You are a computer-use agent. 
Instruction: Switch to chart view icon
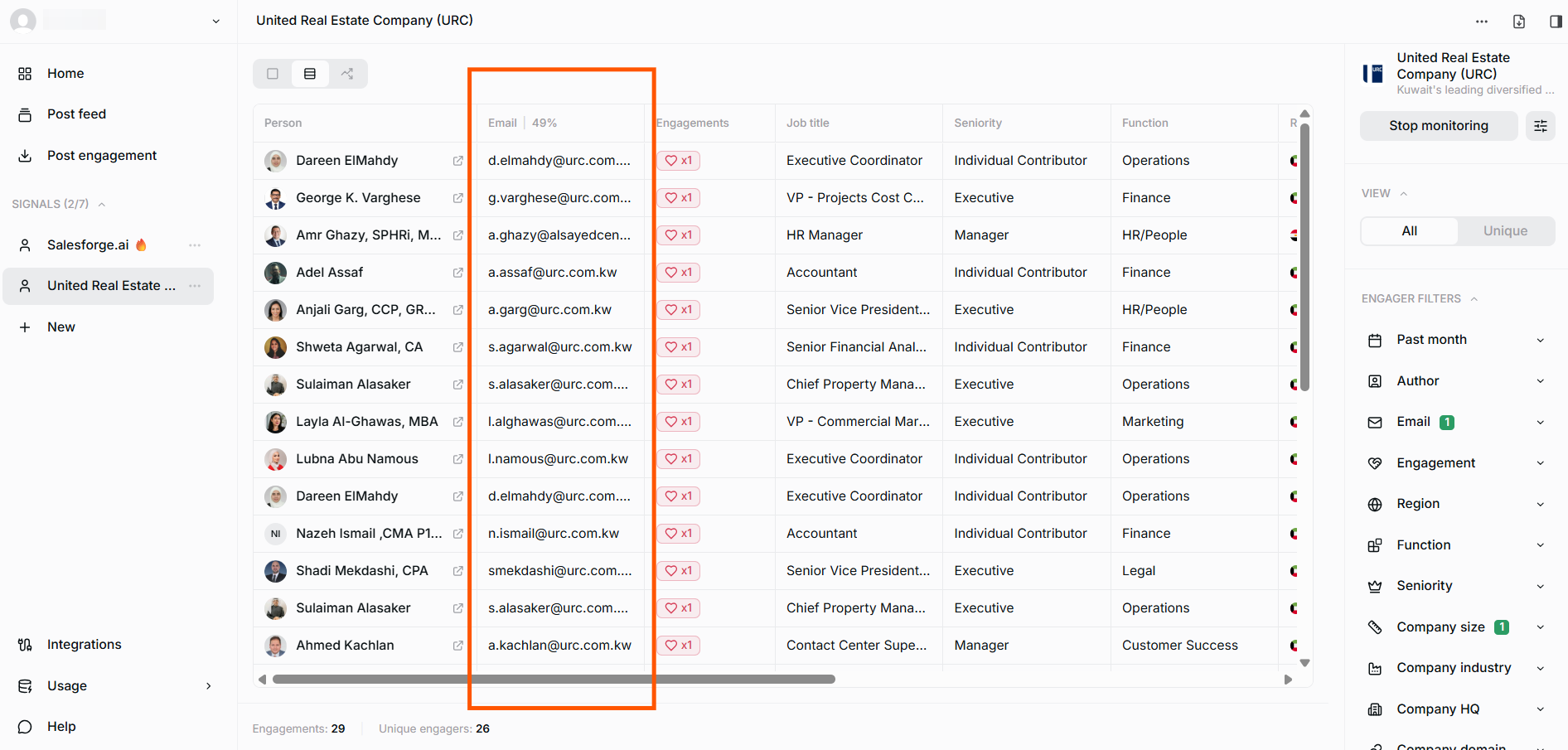coord(347,74)
